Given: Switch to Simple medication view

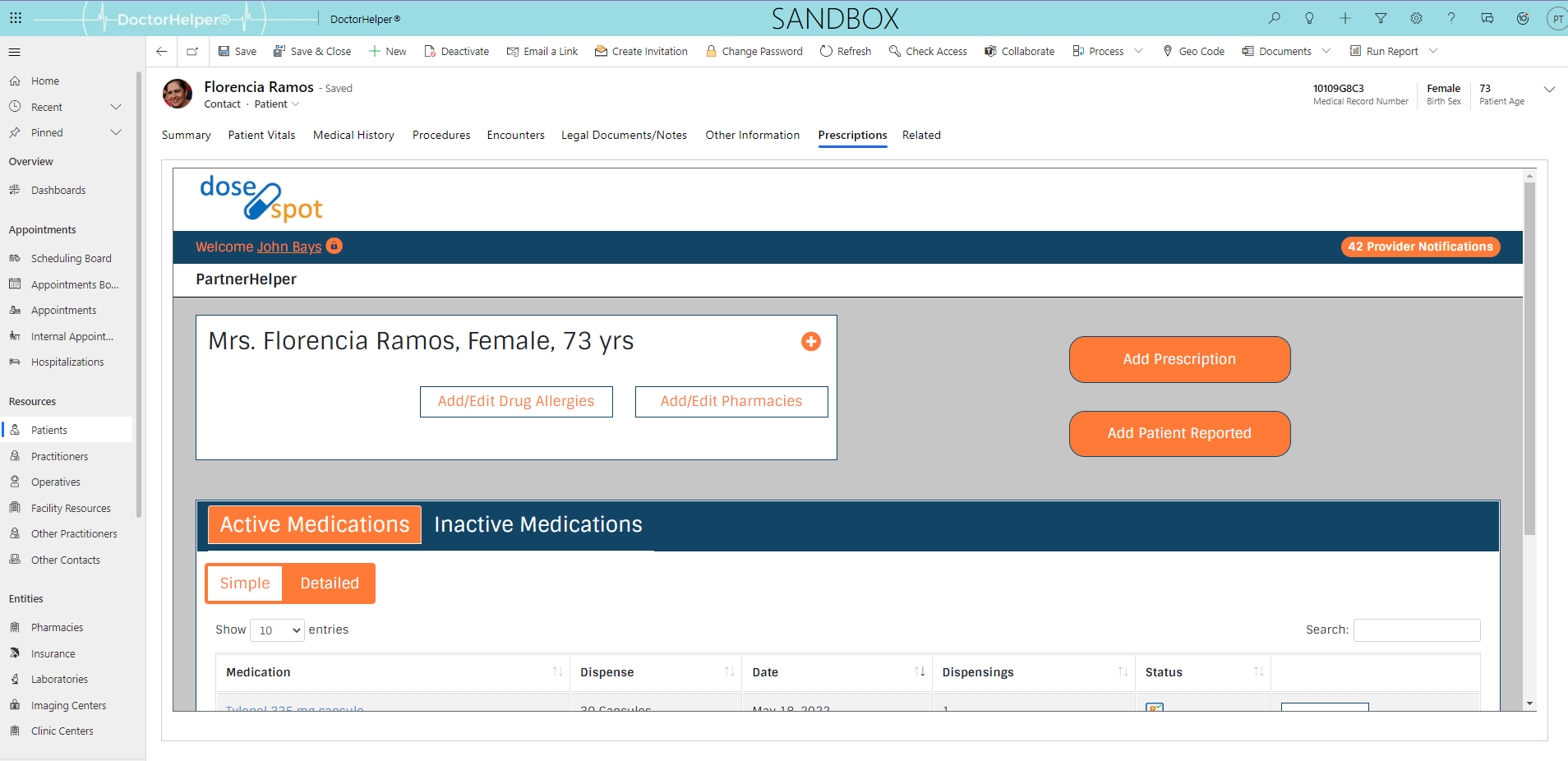Looking at the screenshot, I should [245, 583].
